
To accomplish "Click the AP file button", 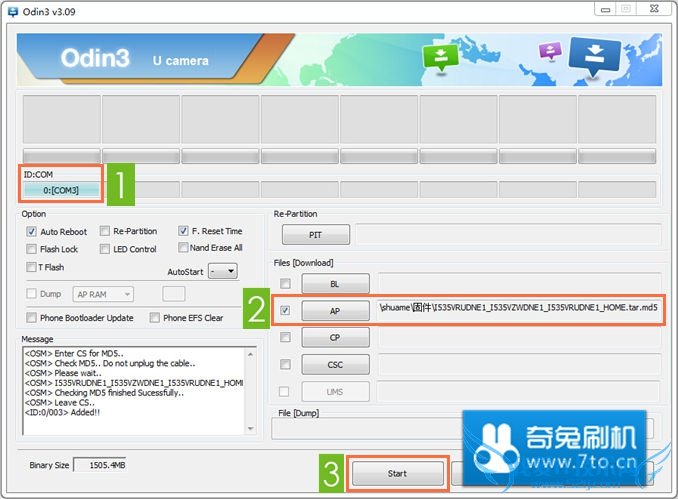I will click(336, 310).
